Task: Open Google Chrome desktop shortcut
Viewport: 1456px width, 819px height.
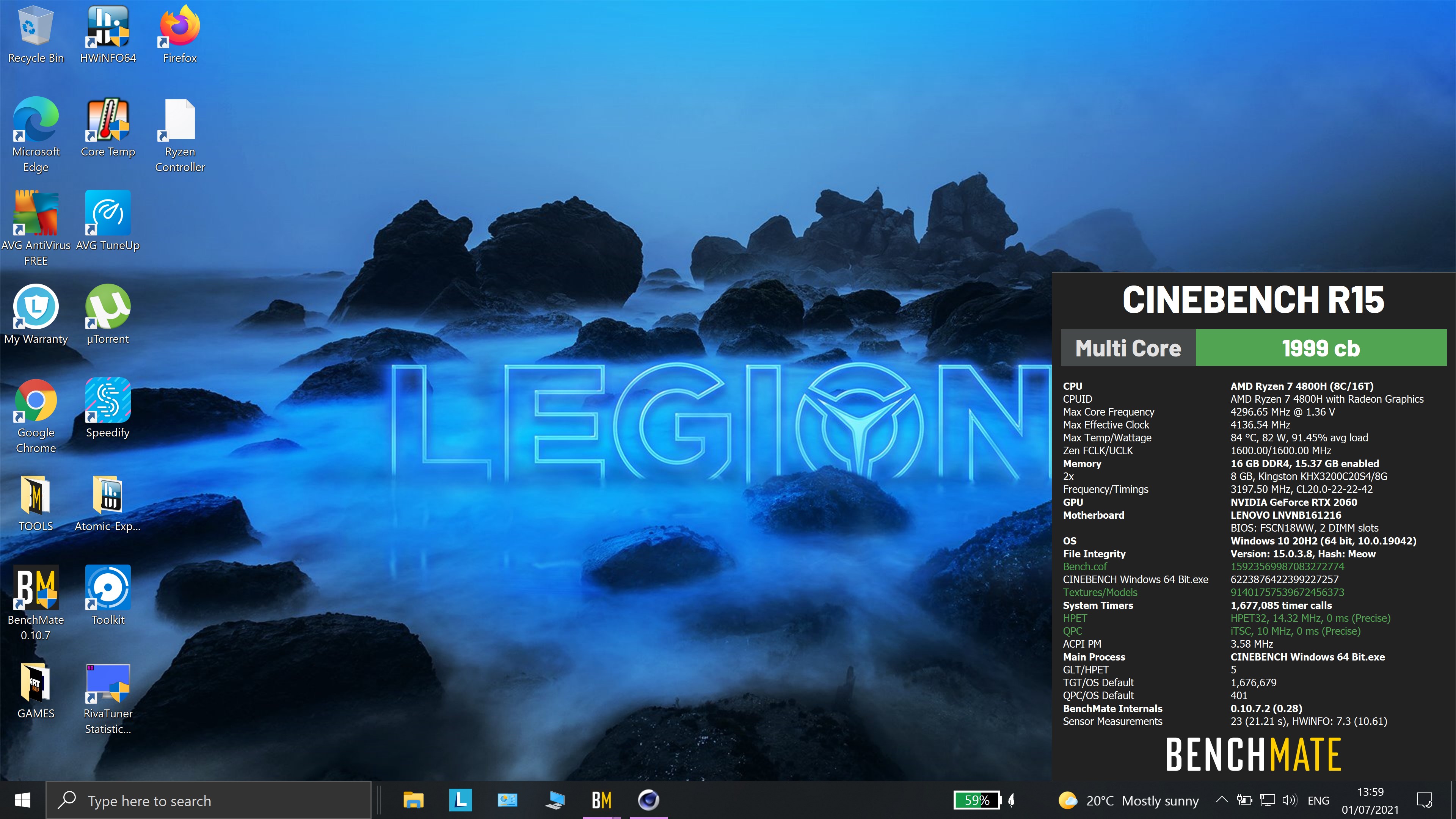Action: 36,416
